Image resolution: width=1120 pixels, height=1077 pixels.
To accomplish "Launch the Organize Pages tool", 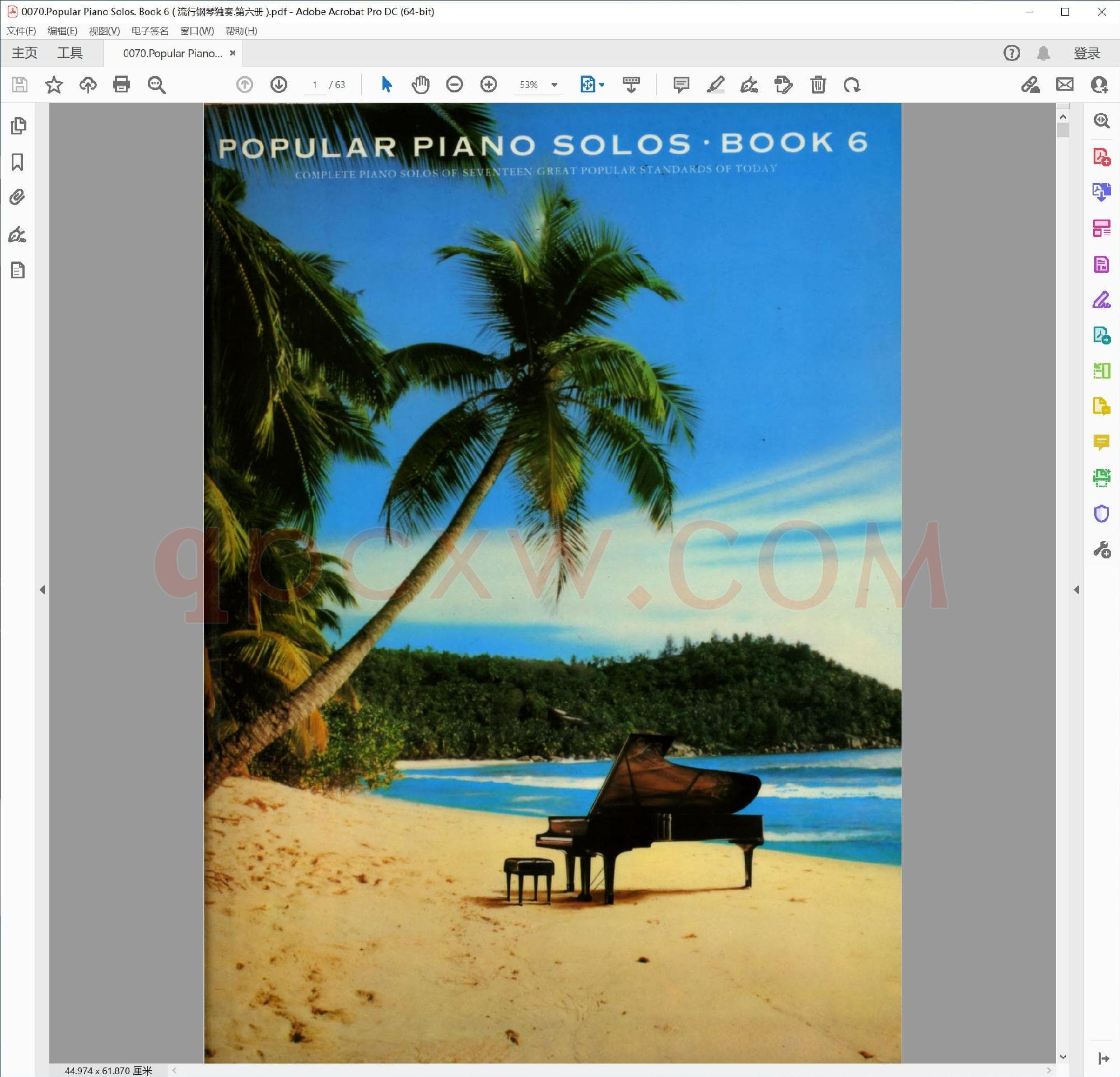I will point(1102,228).
